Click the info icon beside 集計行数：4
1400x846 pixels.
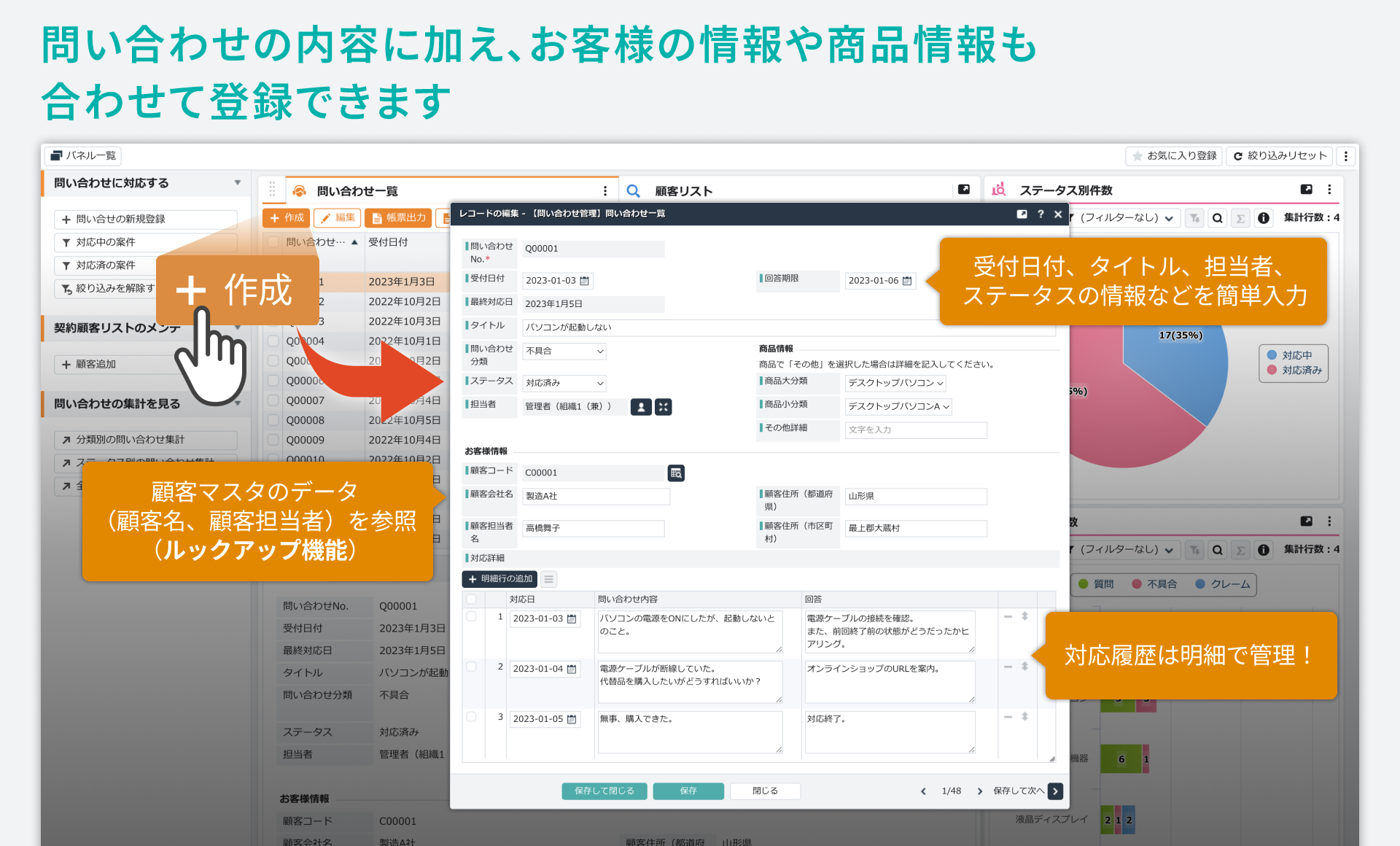coord(1263,217)
